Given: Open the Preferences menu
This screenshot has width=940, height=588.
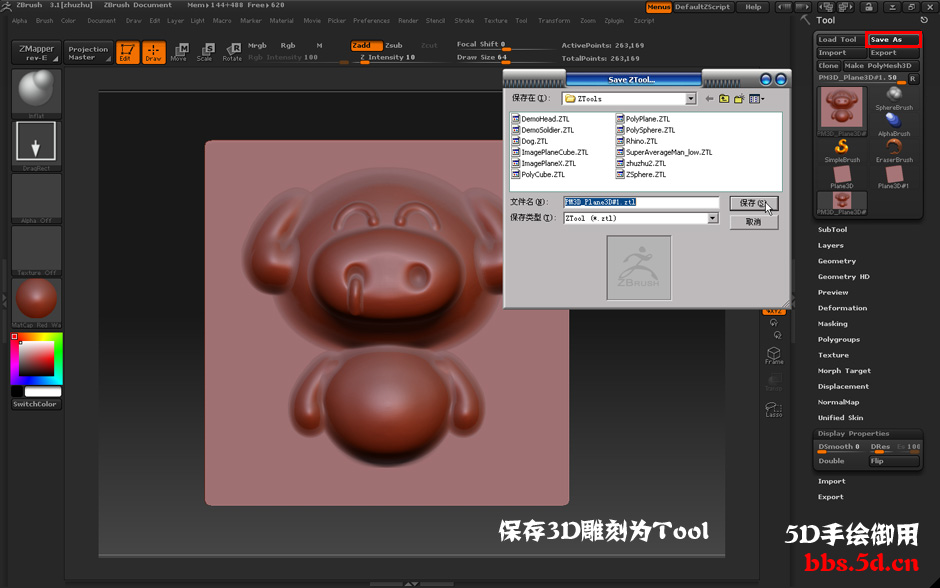Looking at the screenshot, I should (371, 21).
